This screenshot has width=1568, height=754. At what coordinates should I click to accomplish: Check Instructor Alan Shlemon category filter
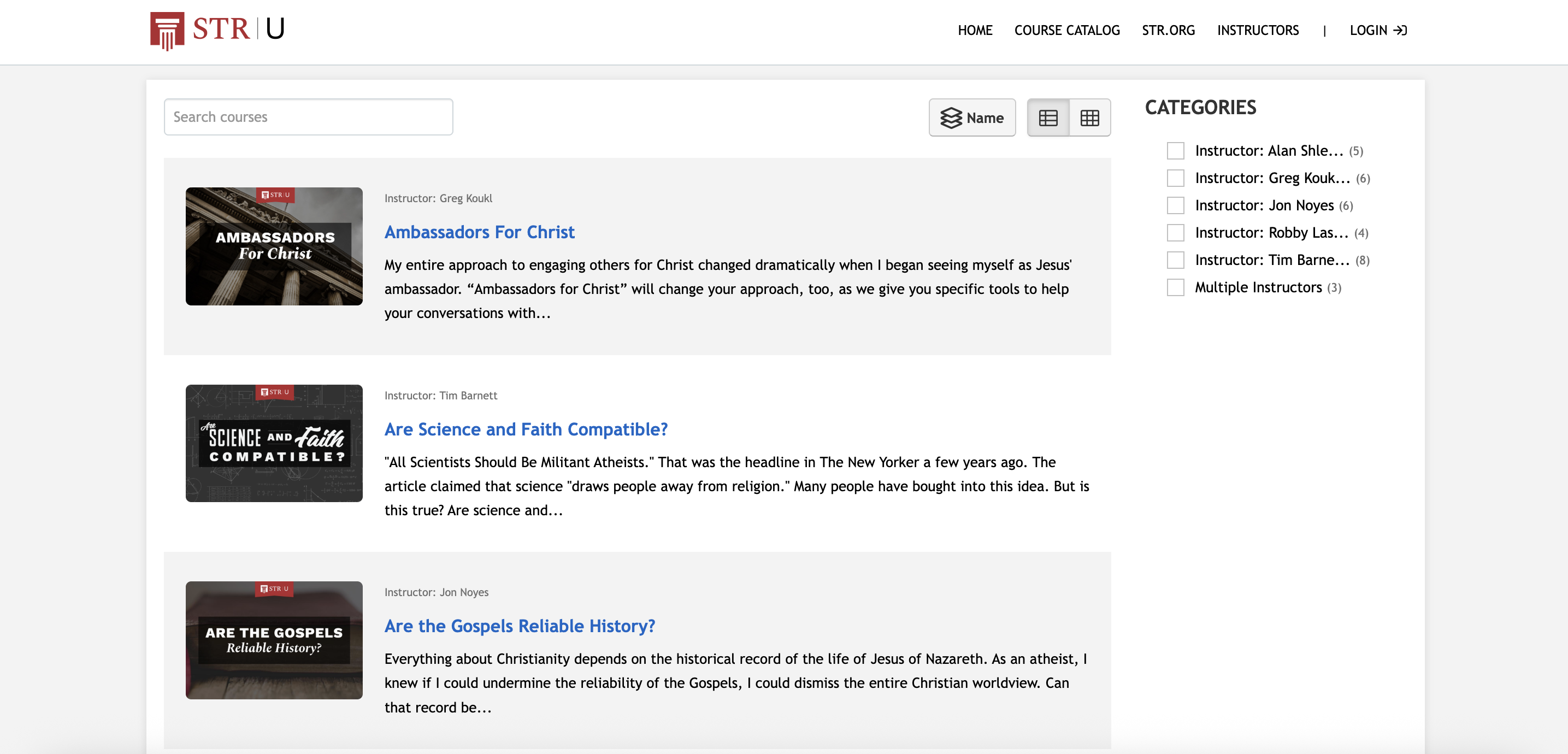(x=1175, y=151)
